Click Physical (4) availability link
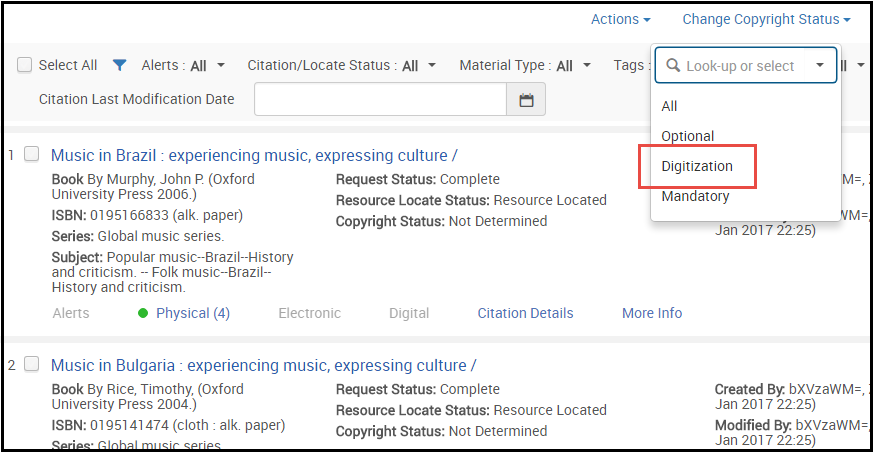The height and width of the screenshot is (452, 873). click(x=193, y=313)
